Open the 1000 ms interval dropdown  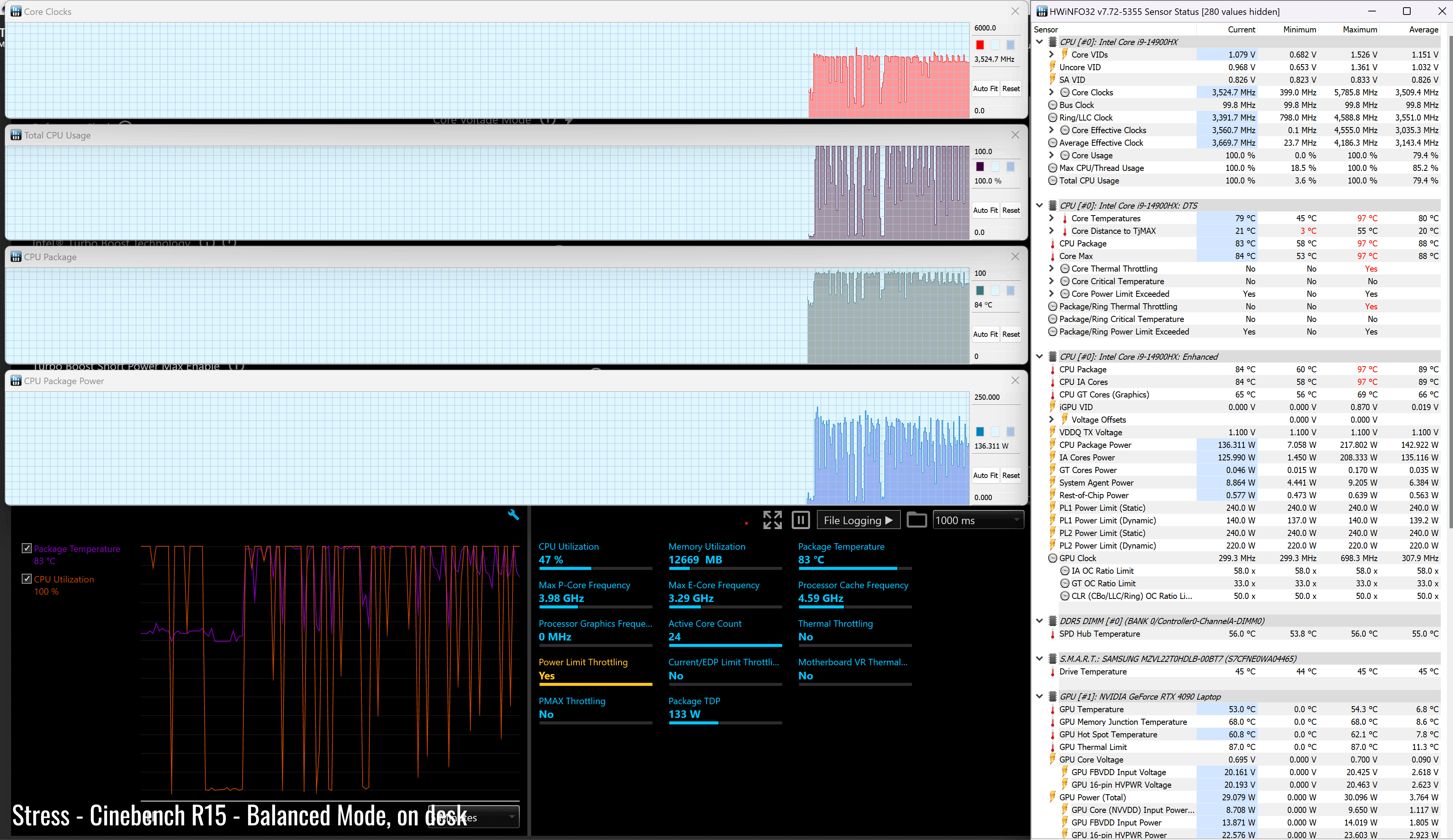coord(978,520)
